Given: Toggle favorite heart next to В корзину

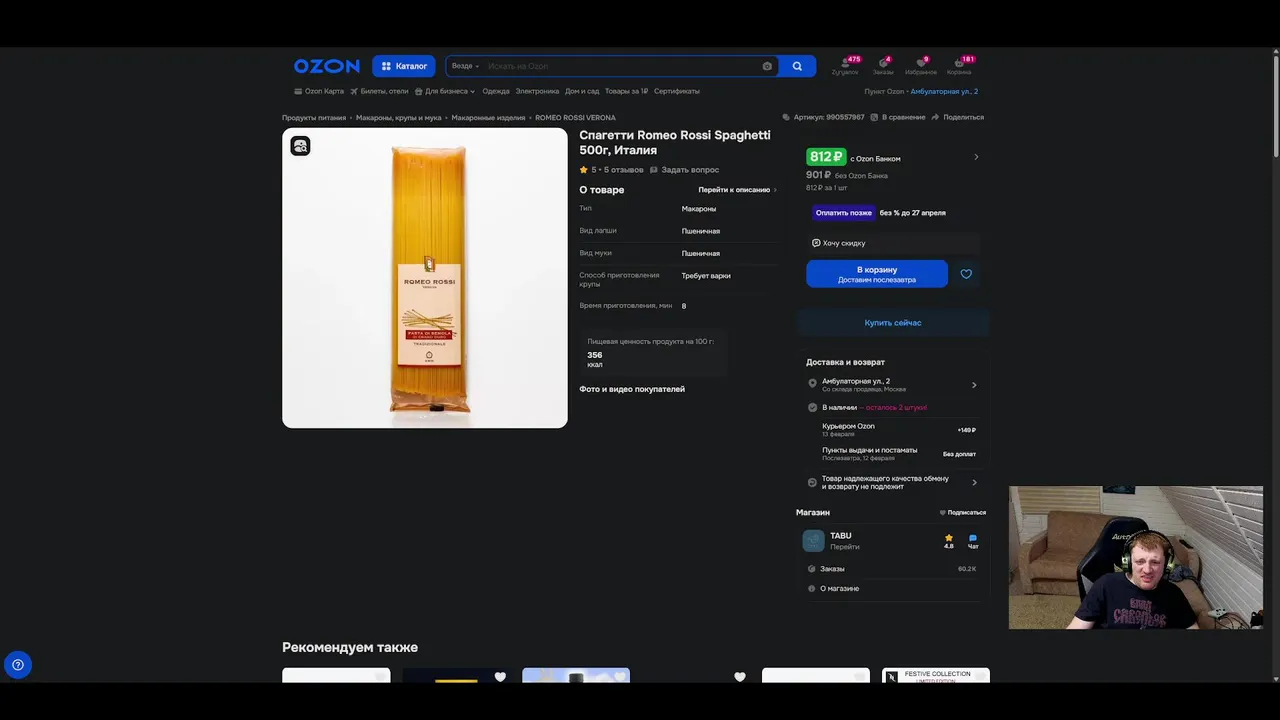Looking at the screenshot, I should [966, 274].
